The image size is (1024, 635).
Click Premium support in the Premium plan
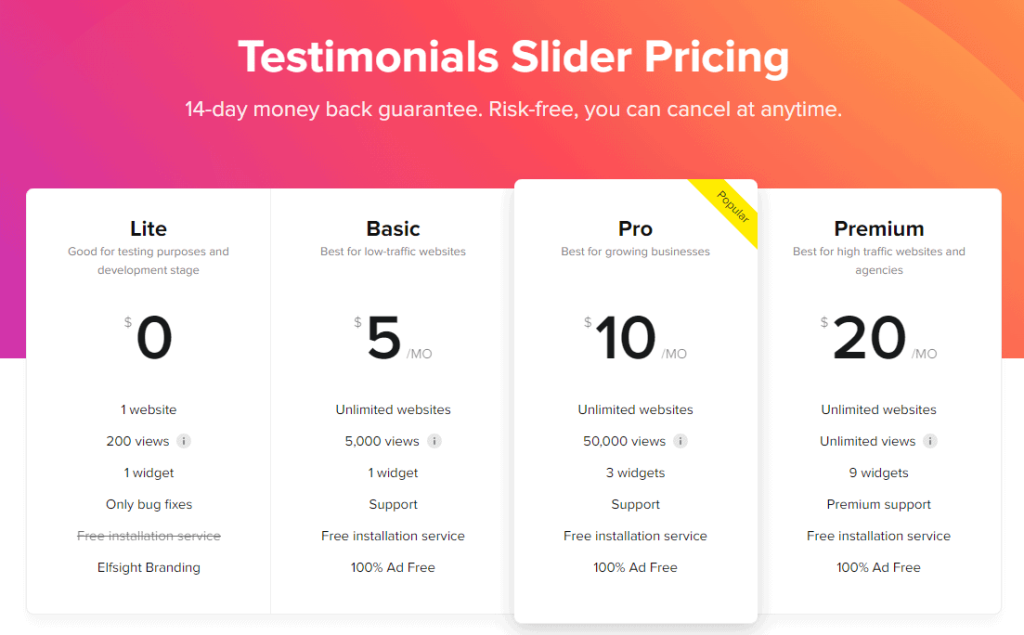[x=879, y=504]
